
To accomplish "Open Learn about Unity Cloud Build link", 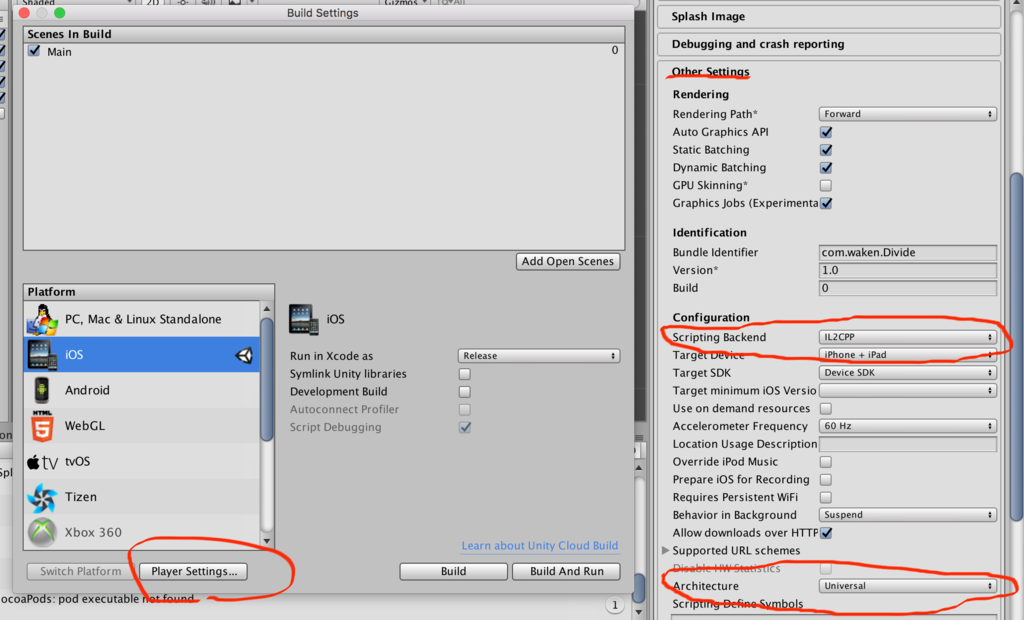I will 540,546.
